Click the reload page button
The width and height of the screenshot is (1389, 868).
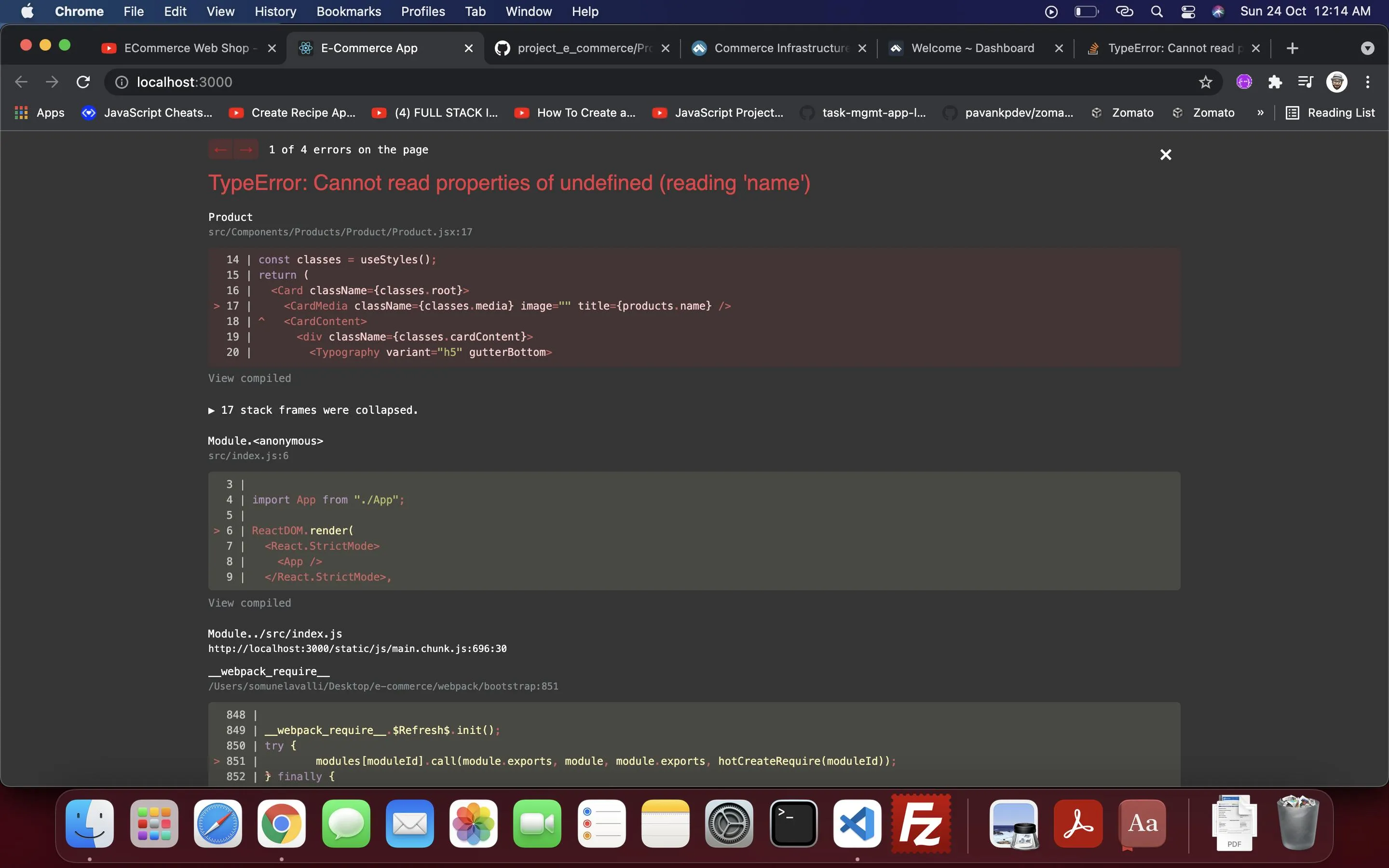click(83, 82)
